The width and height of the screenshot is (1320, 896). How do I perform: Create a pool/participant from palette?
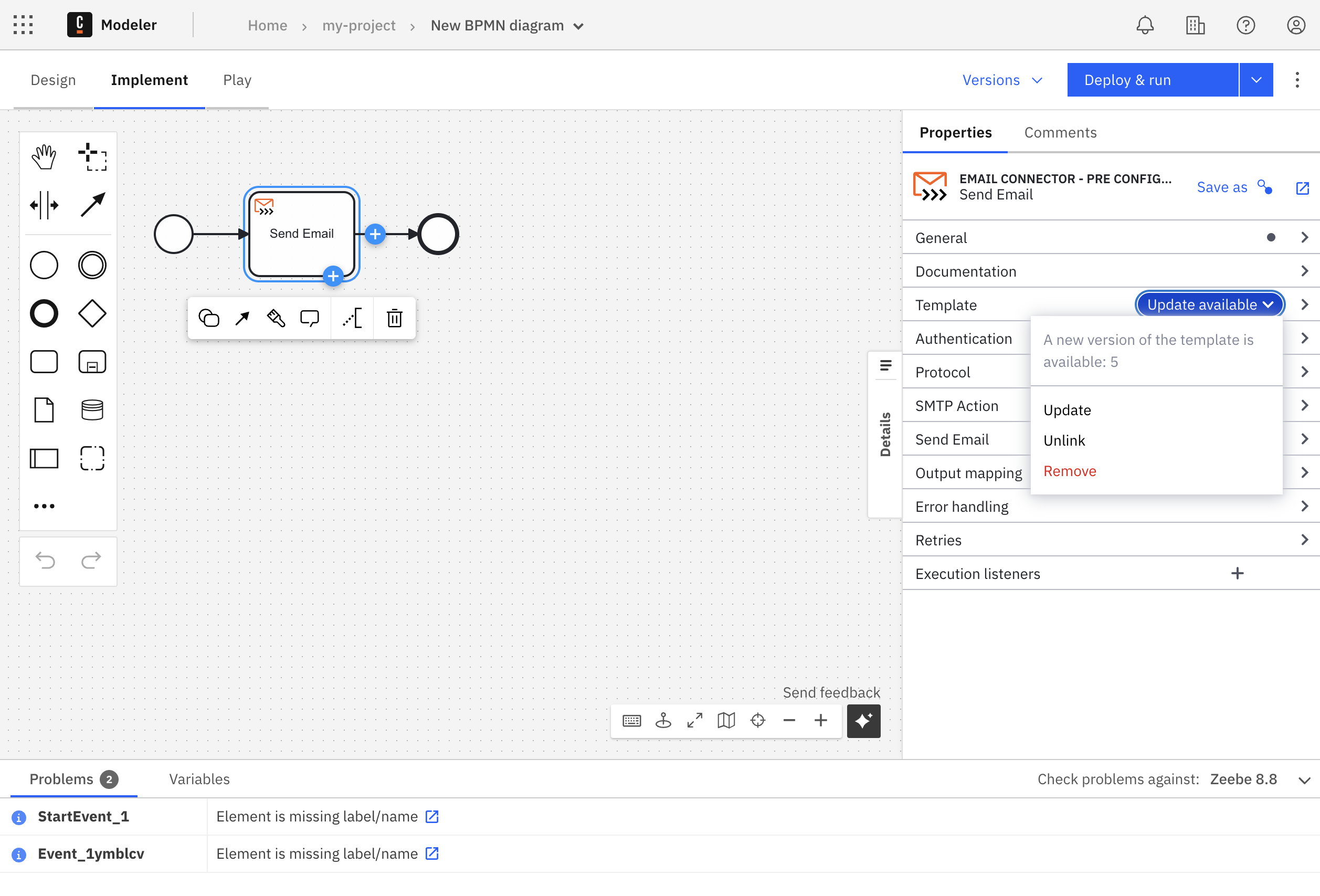point(44,459)
